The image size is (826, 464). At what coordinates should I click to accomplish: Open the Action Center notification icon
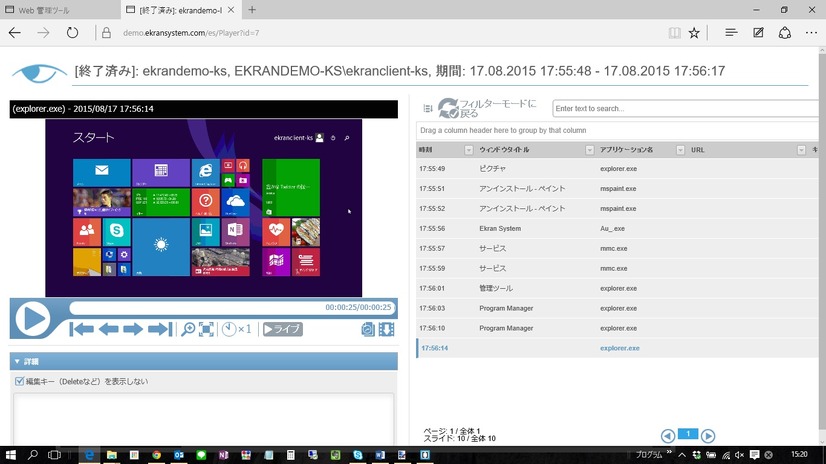point(754,455)
